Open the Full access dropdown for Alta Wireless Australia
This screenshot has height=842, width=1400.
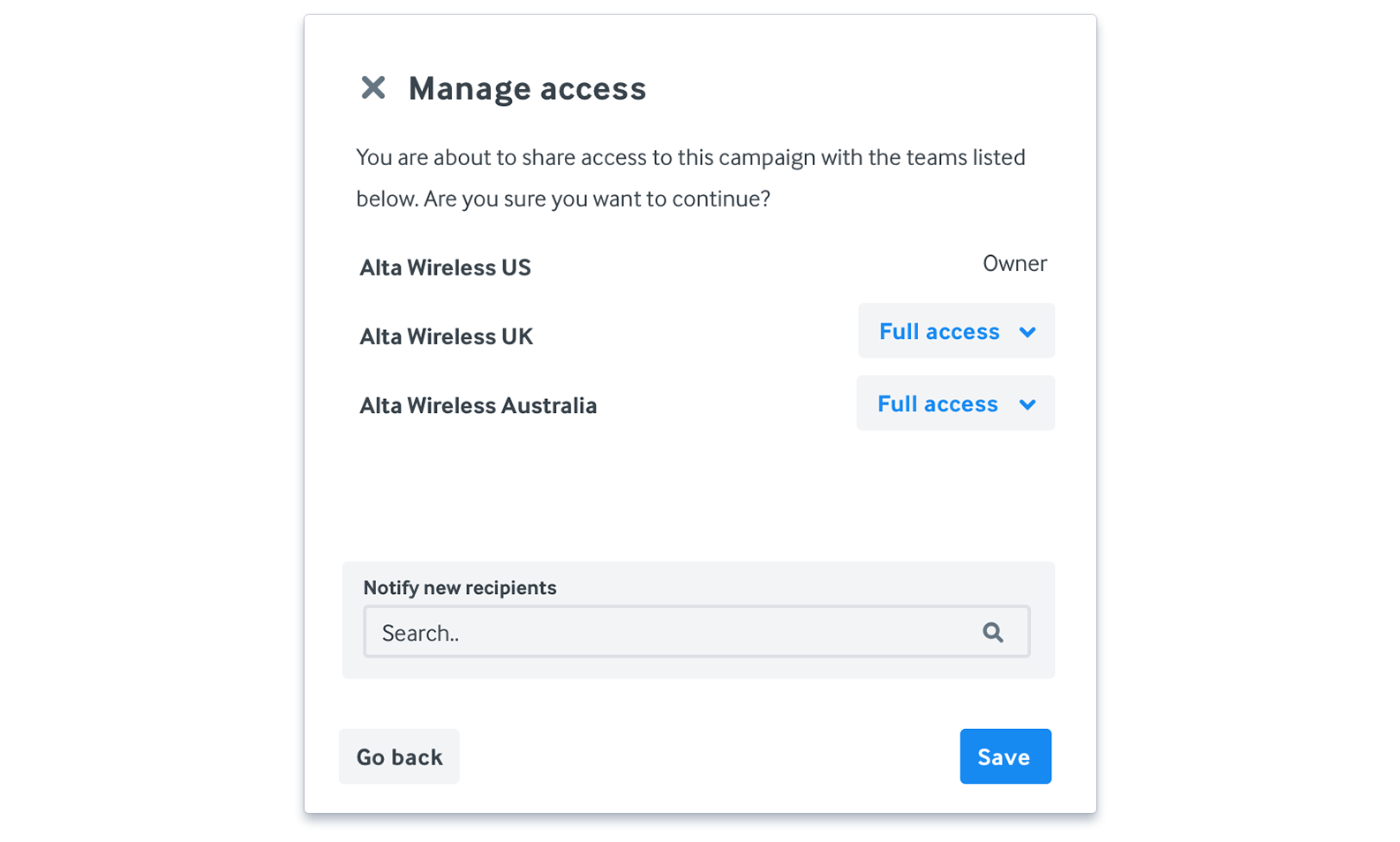pos(955,403)
